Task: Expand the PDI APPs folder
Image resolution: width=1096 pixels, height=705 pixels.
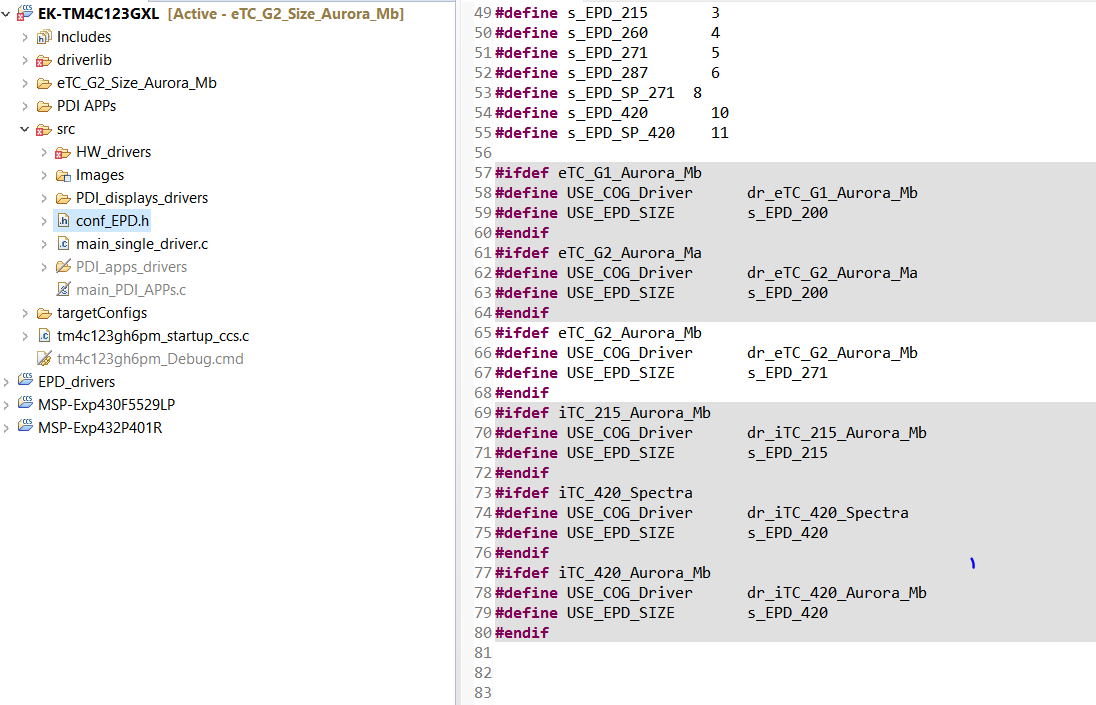Action: (24, 106)
